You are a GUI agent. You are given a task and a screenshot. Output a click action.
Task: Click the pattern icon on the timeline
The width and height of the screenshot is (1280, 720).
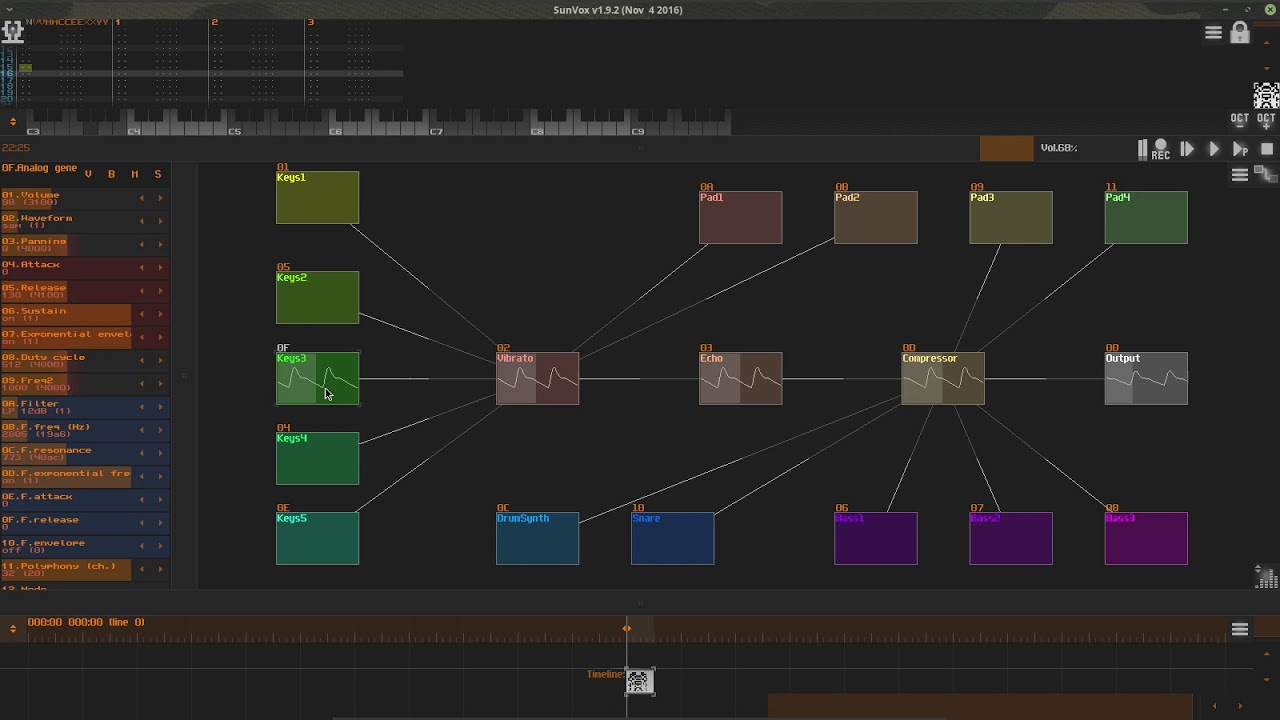coord(639,682)
